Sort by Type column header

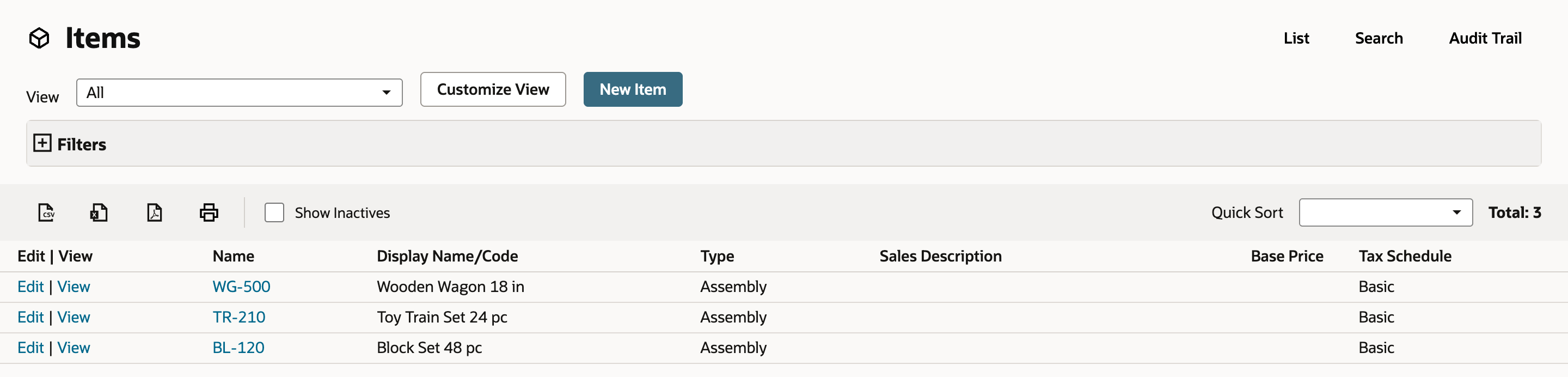(x=717, y=257)
